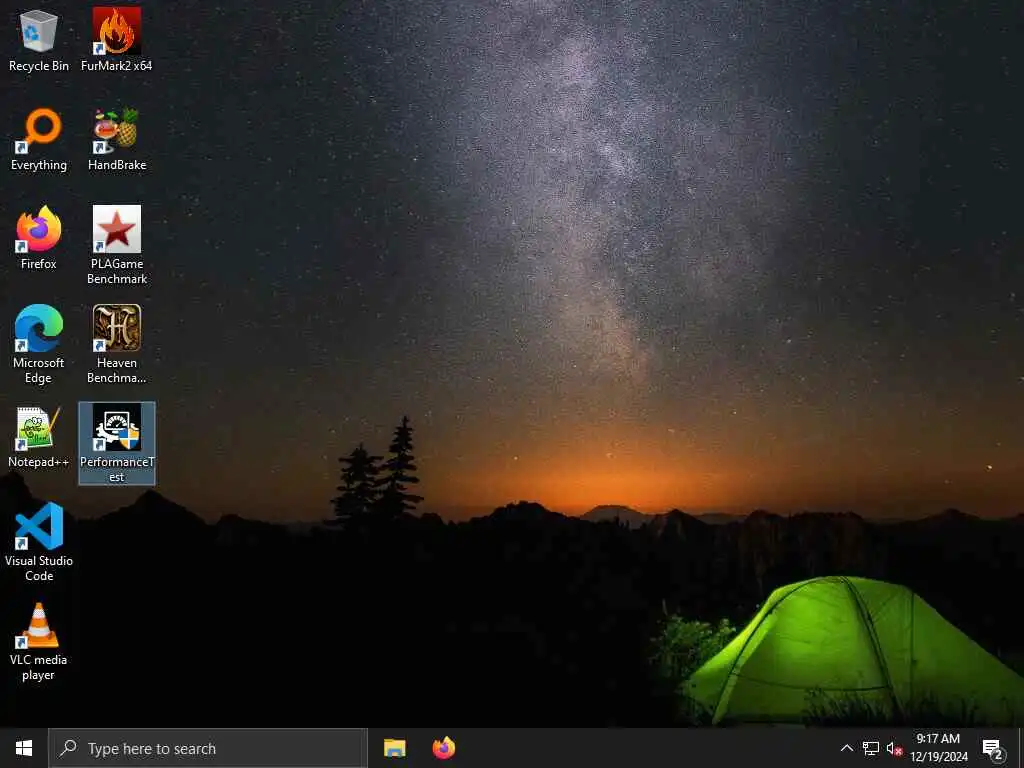Viewport: 1024px width, 768px height.
Task: Click the taskbar search box
Action: (208, 748)
